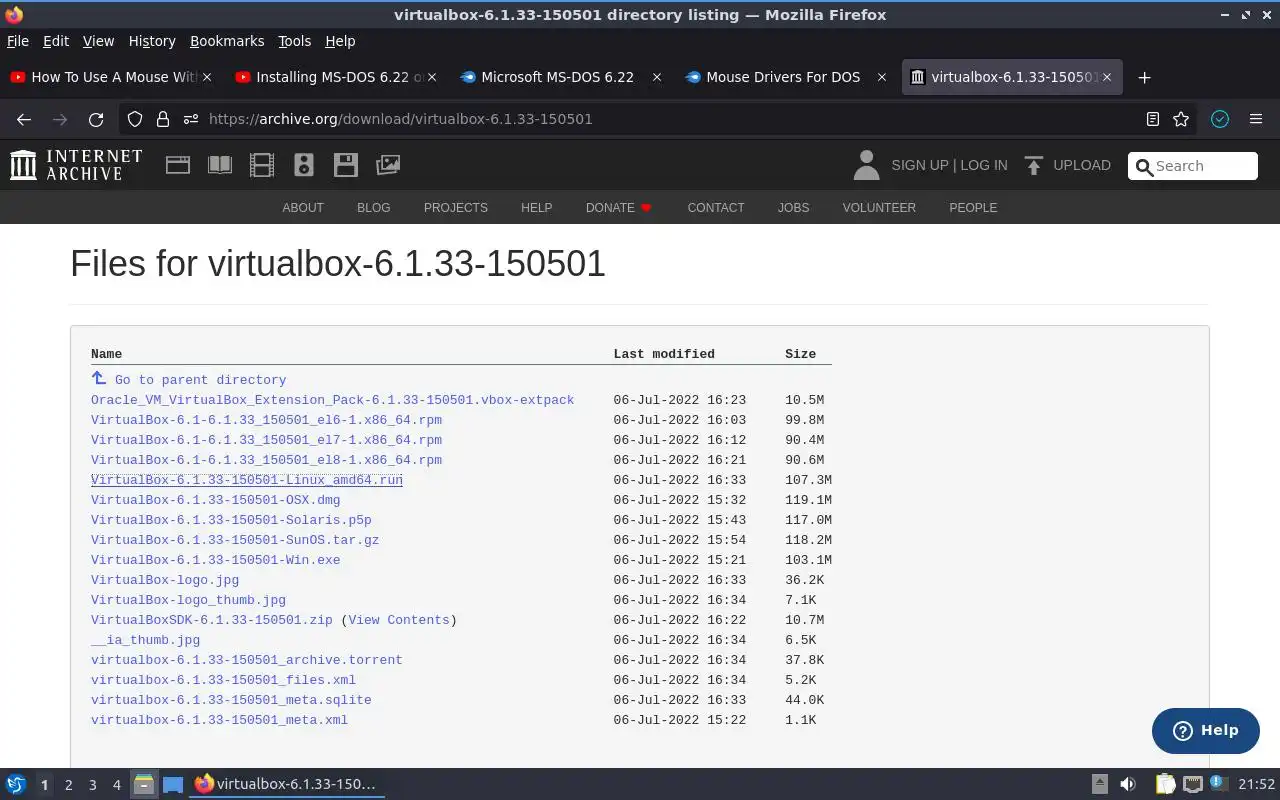The image size is (1280, 800).
Task: Open the File menu
Action: [18, 41]
